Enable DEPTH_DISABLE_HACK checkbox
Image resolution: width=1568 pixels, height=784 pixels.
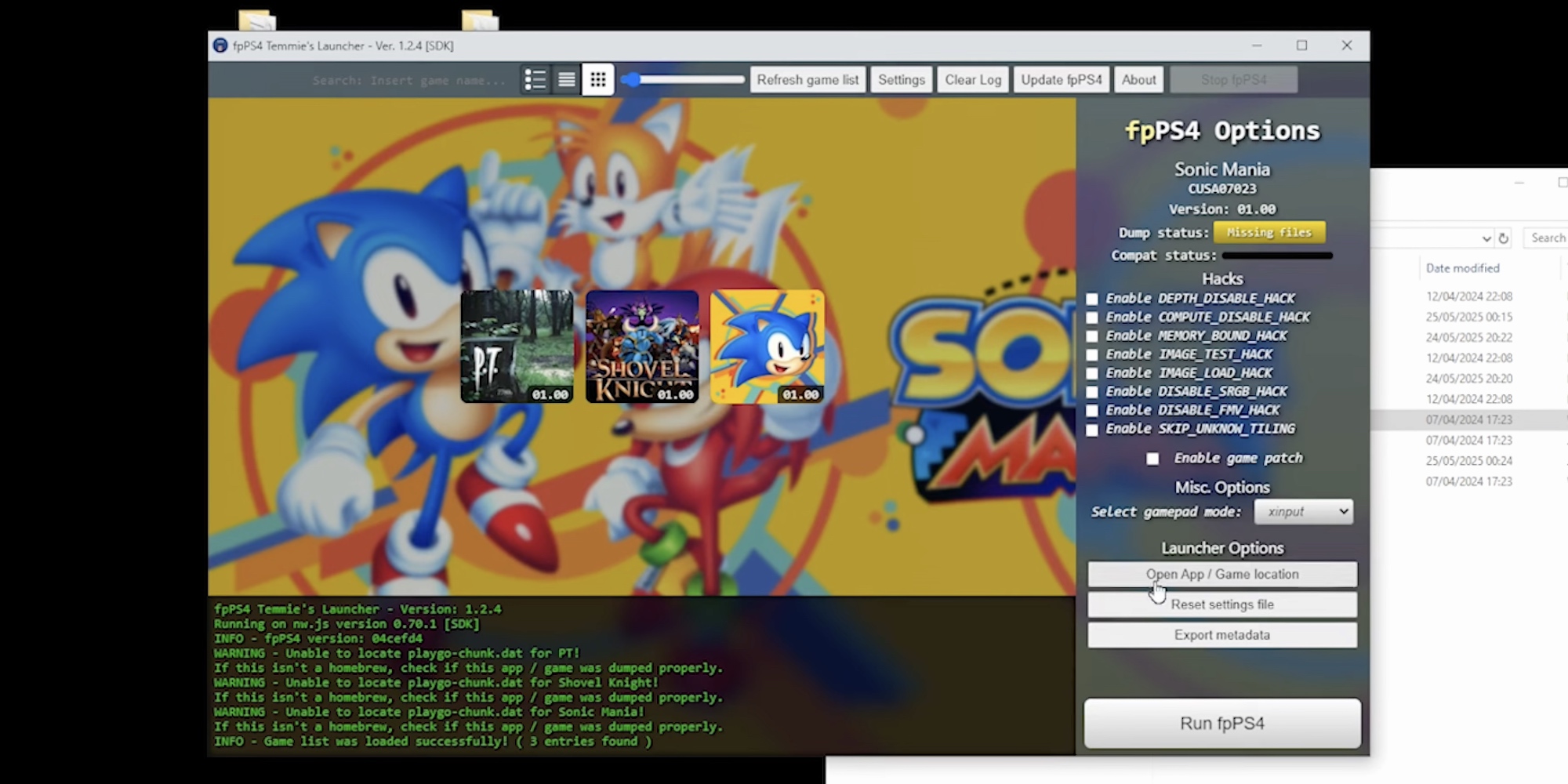click(x=1091, y=299)
